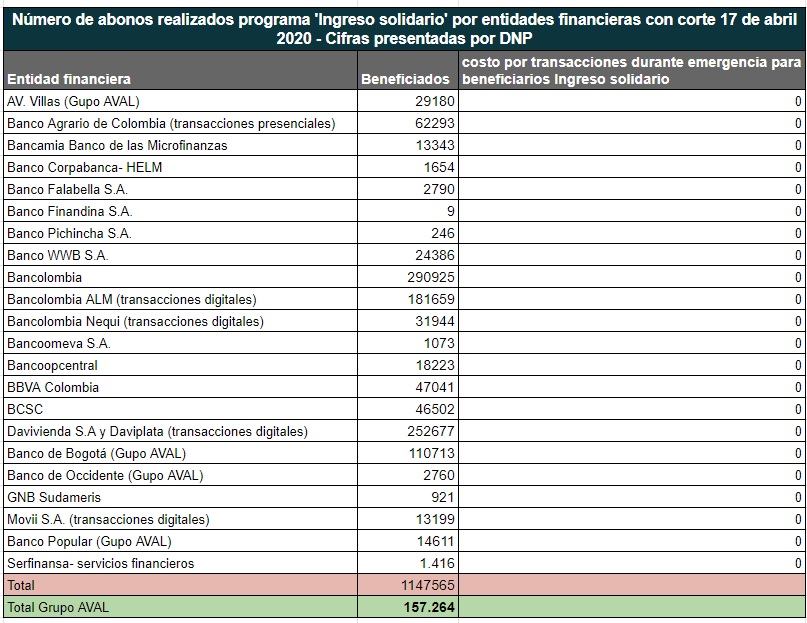
Task: Select 'Banco Finandina S.A.' cell
Action: pos(180,212)
